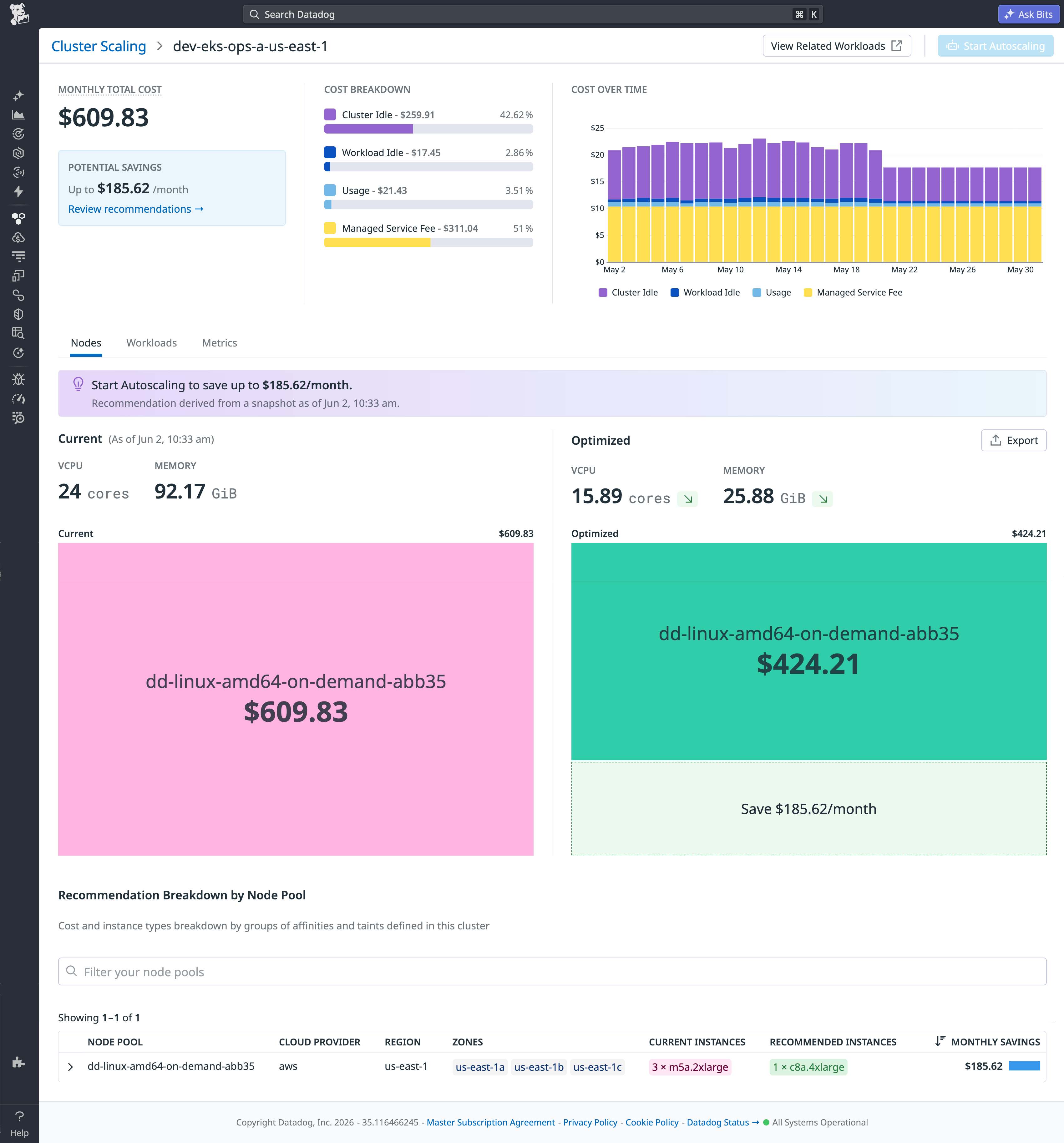Image resolution: width=1064 pixels, height=1143 pixels.
Task: Click the yellow Managed Service Fee breakdown swatch
Action: [330, 228]
